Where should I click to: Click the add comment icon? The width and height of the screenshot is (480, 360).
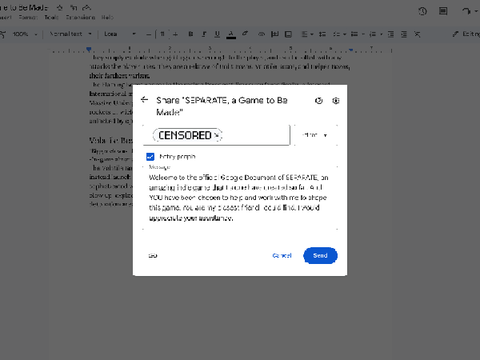pyautogui.click(x=275, y=34)
